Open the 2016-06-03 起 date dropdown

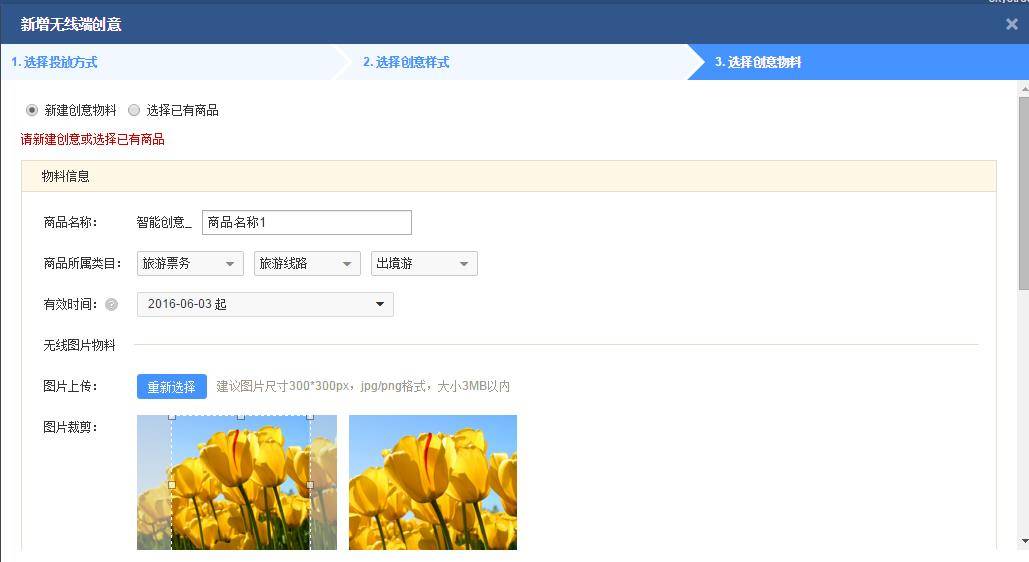pos(265,305)
